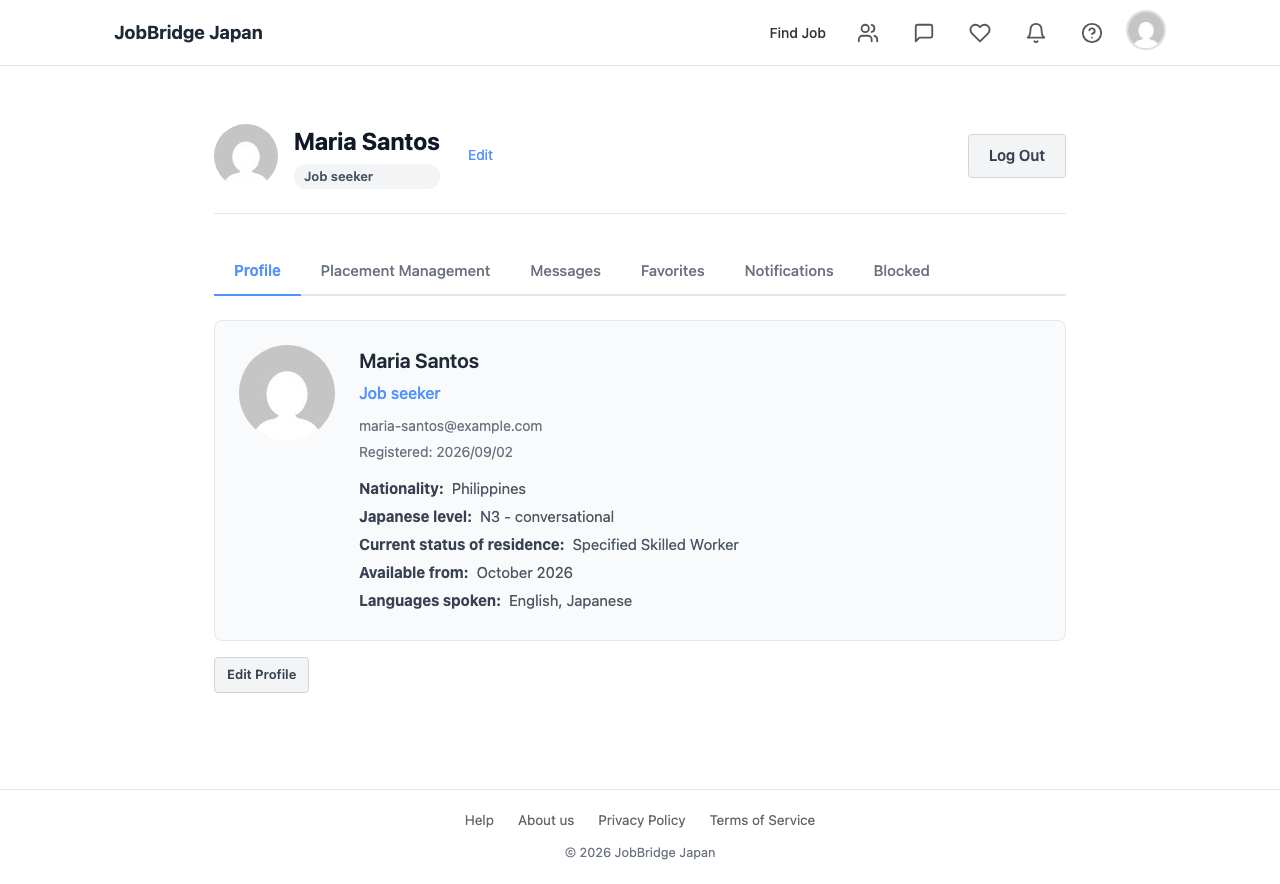This screenshot has height=884, width=1280.
Task: Click the header profile picture beside Maria Santos
Action: (x=246, y=156)
